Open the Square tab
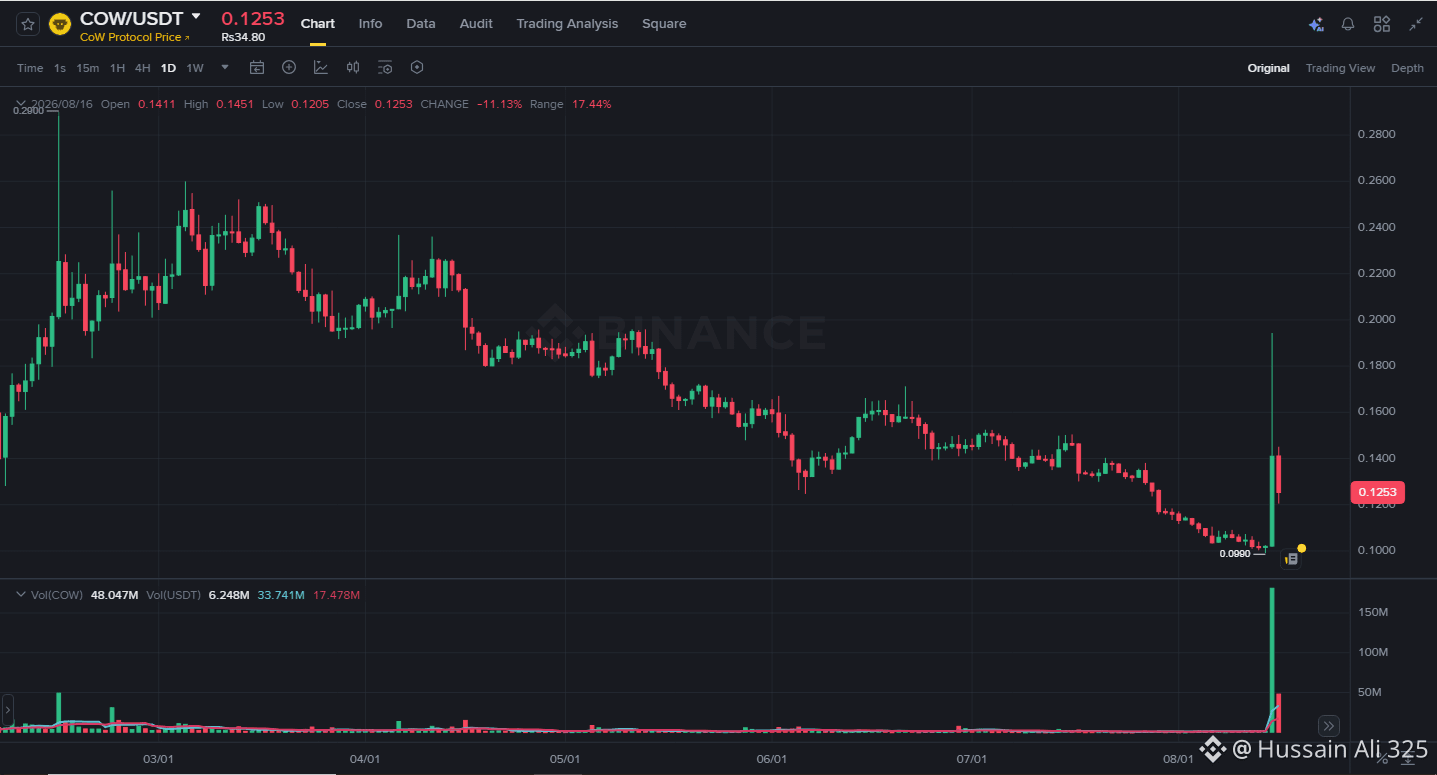The height and width of the screenshot is (775, 1437). coord(664,24)
